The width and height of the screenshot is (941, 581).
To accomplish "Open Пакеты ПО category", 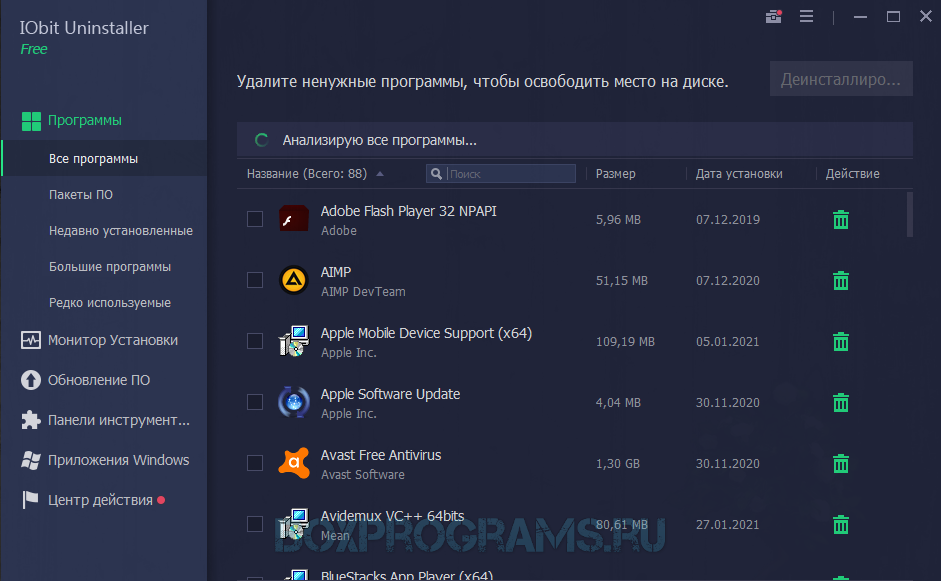I will point(81,194).
